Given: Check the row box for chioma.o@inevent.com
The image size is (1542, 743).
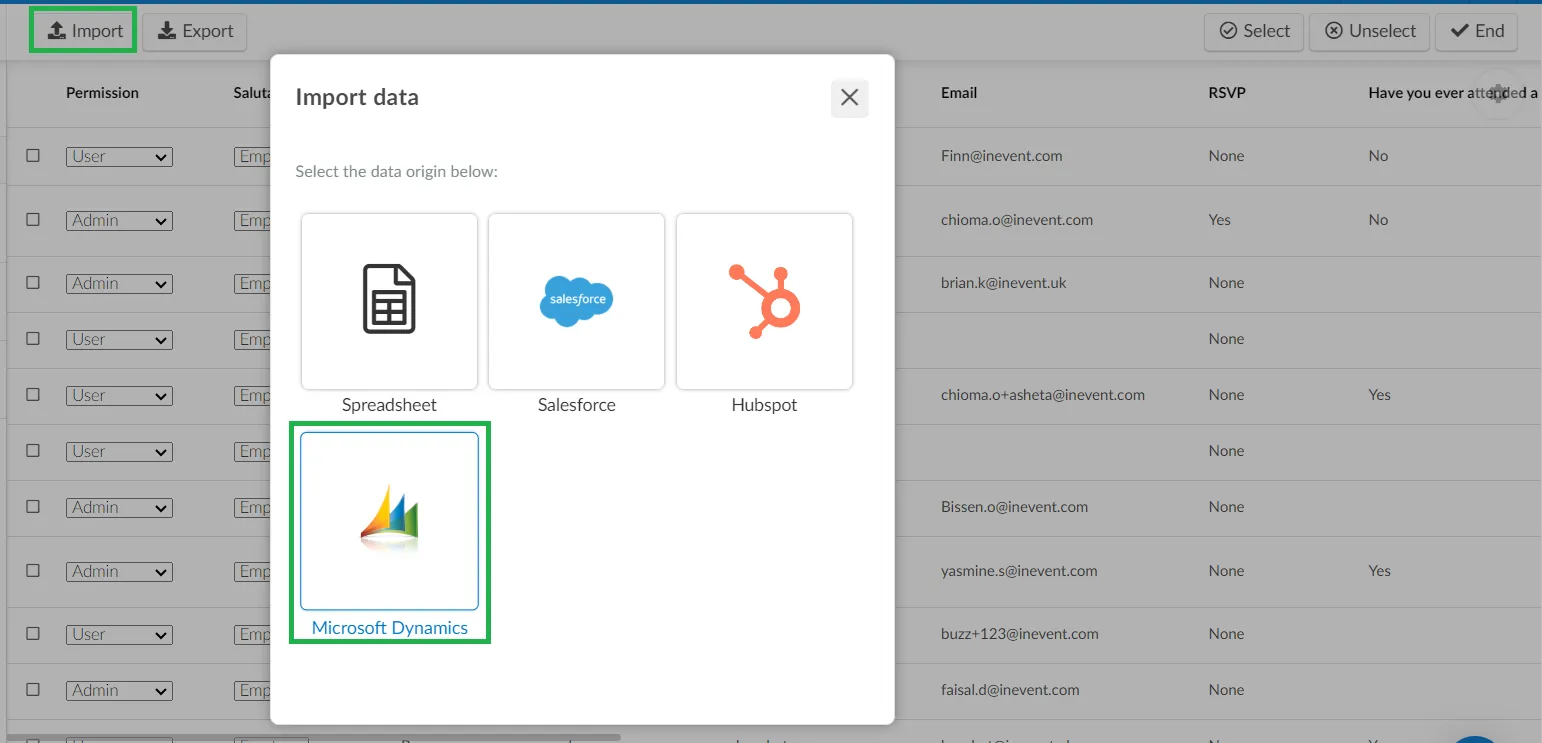Looking at the screenshot, I should (x=33, y=220).
